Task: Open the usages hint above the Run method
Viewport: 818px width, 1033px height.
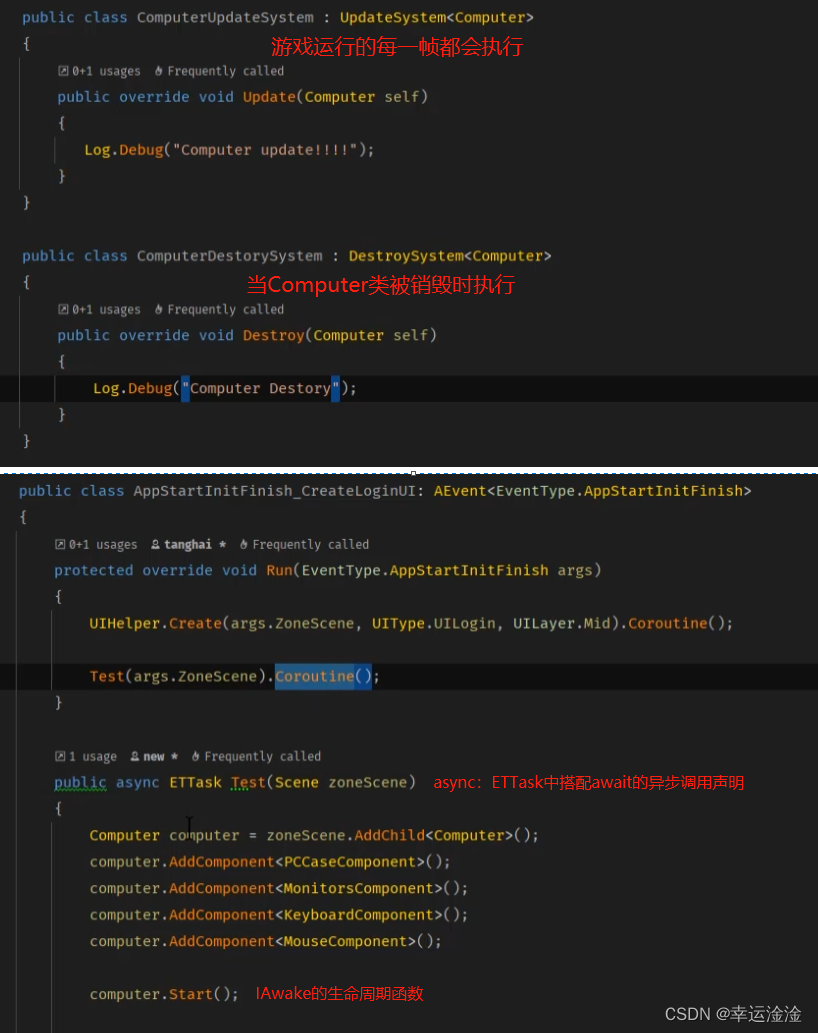Action: click(x=96, y=545)
